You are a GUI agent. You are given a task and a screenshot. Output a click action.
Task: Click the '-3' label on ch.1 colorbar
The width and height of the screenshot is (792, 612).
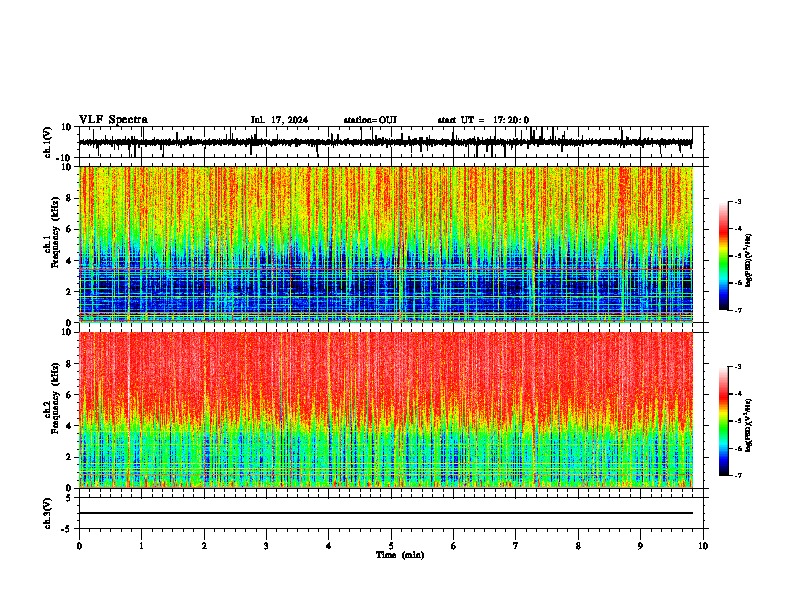click(x=737, y=201)
